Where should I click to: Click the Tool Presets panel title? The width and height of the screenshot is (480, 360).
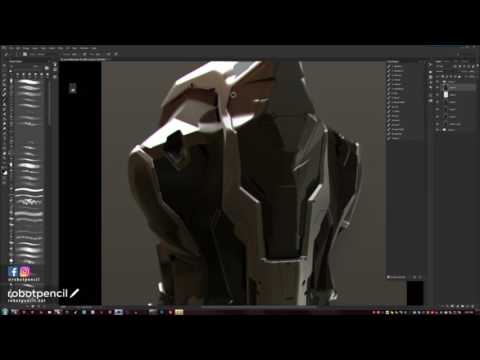tap(393, 62)
